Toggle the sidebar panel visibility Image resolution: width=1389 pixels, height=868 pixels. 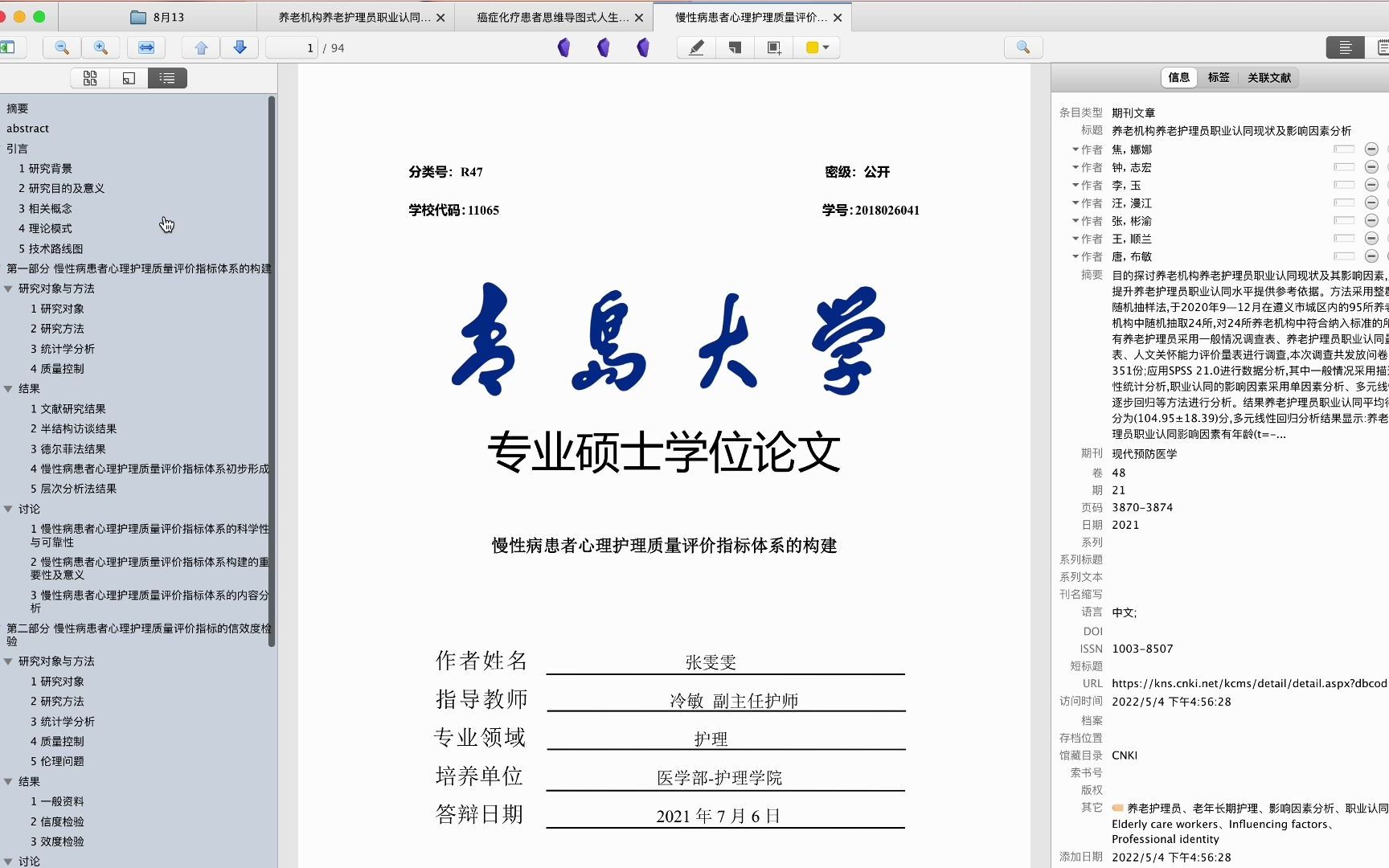11,47
